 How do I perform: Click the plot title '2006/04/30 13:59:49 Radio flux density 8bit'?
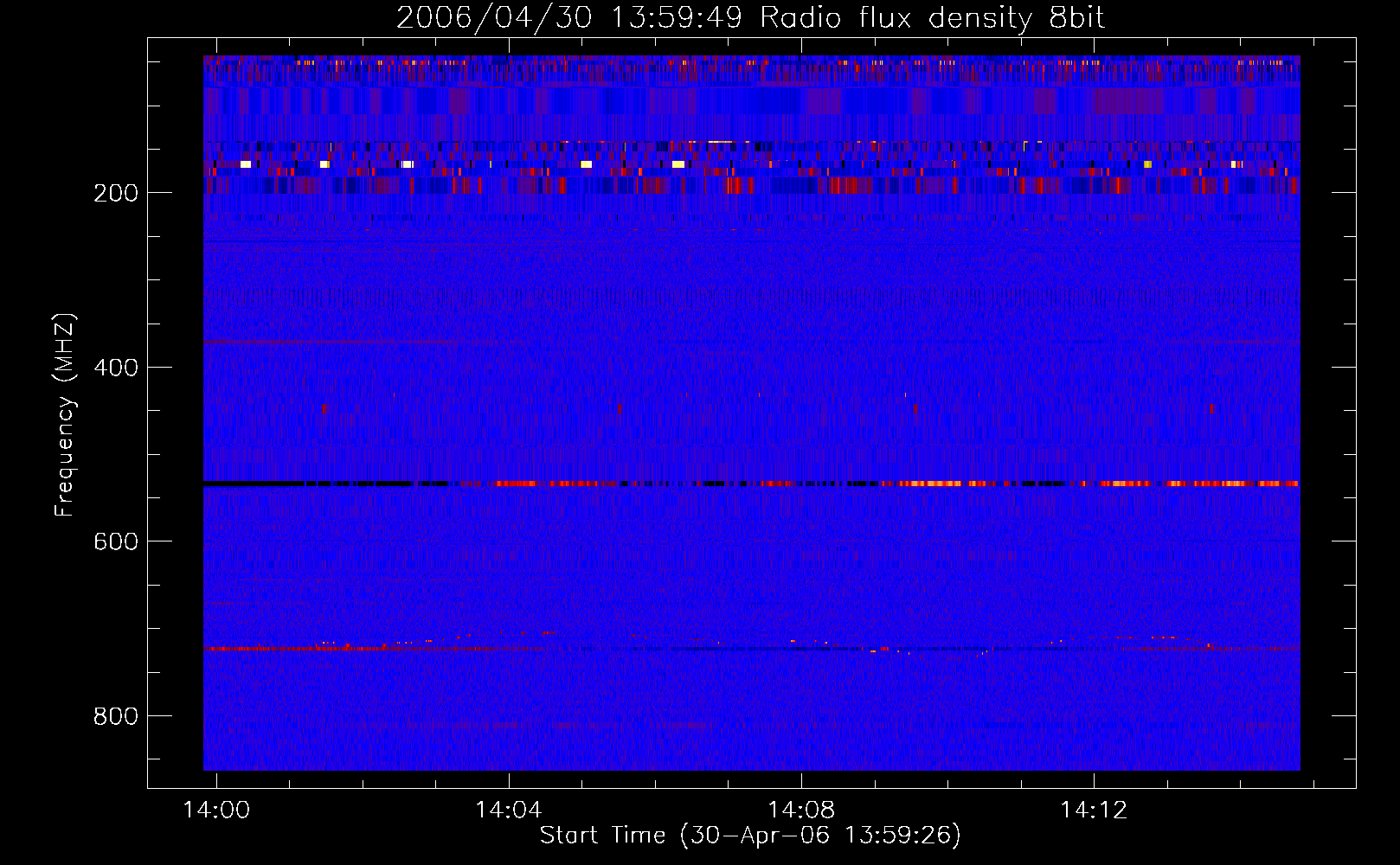coord(750,18)
